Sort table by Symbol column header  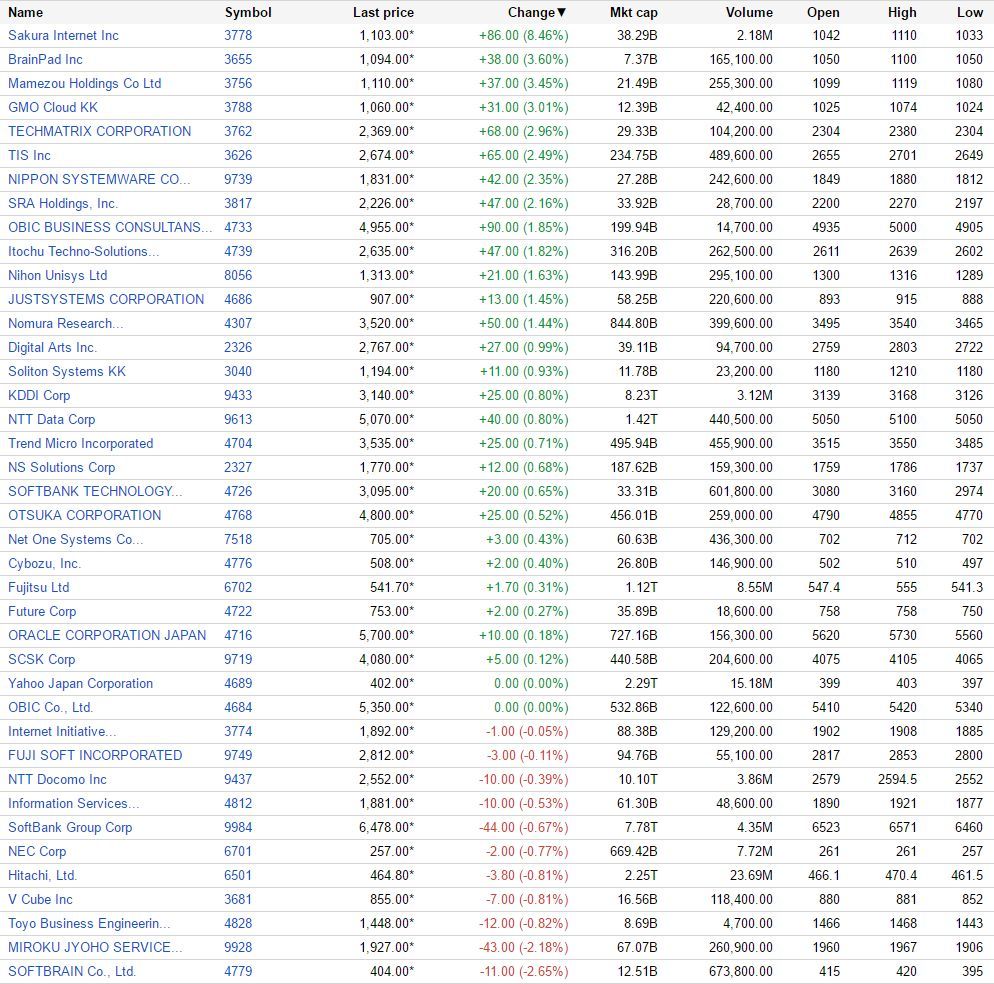(248, 12)
